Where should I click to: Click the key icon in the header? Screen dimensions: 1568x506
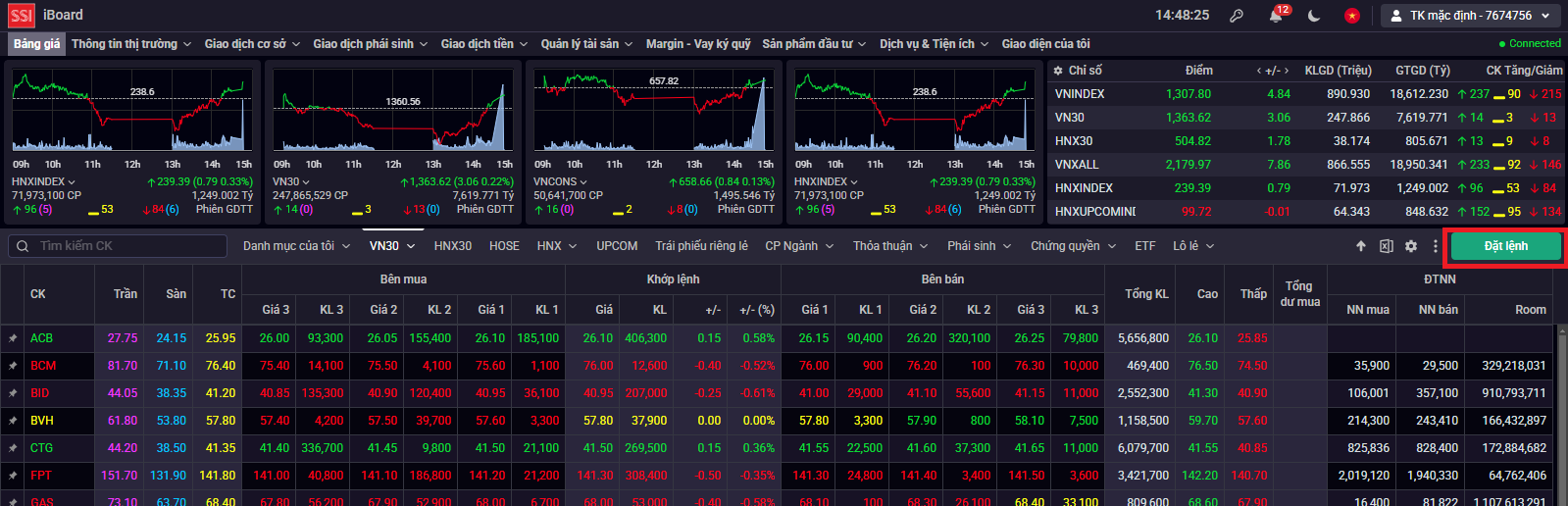tap(1238, 16)
